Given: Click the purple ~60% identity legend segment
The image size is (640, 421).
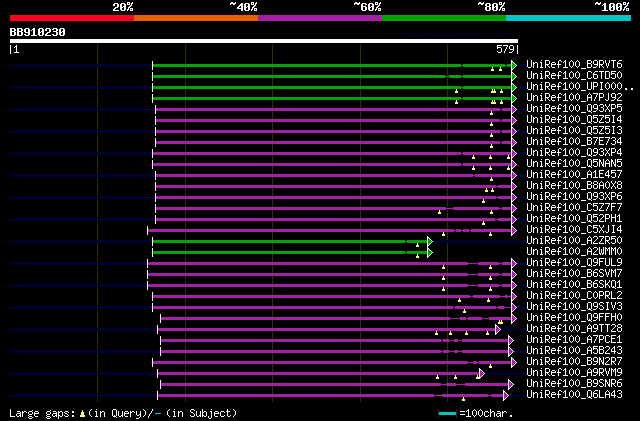Looking at the screenshot, I should pos(320,18).
